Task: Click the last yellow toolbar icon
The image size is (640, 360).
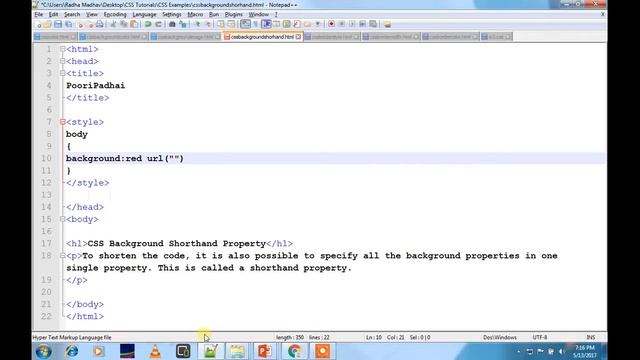Action: (x=387, y=24)
